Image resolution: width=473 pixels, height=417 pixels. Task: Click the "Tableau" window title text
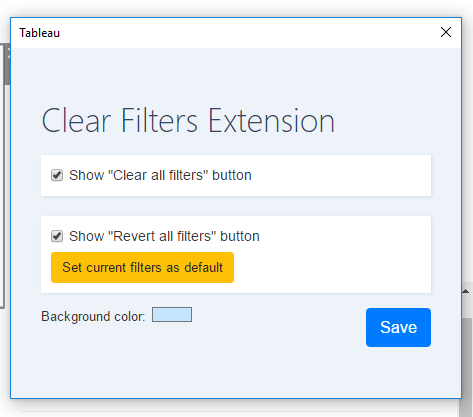coord(39,33)
